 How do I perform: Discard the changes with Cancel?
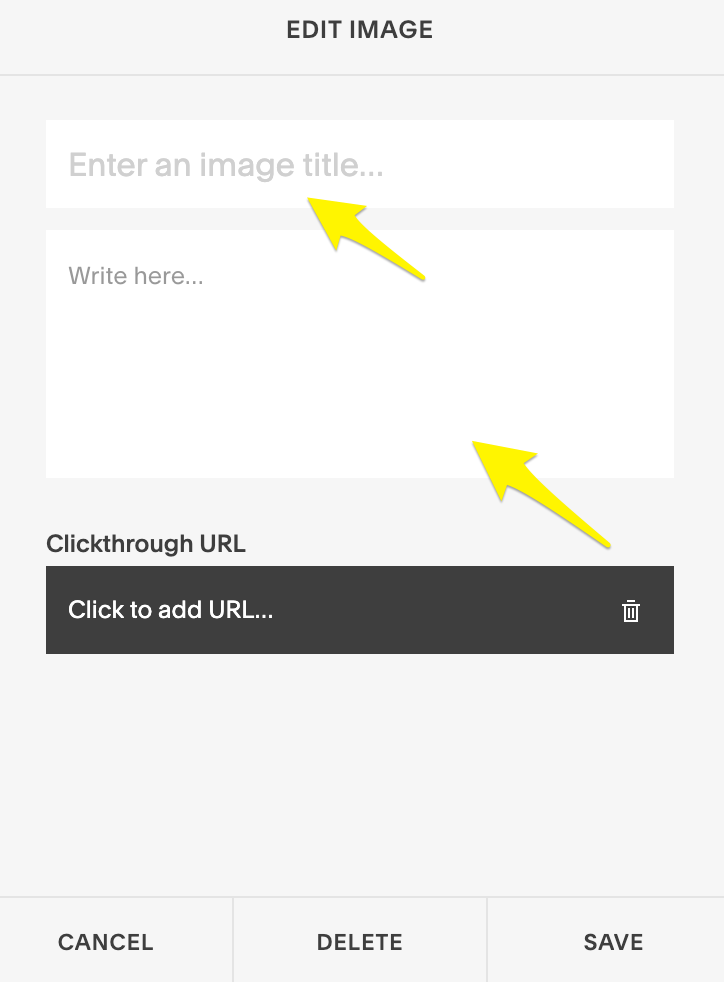(105, 942)
